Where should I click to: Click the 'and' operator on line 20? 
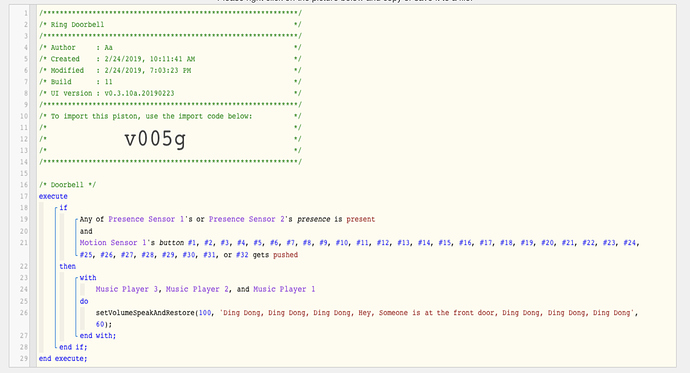[x=86, y=231]
